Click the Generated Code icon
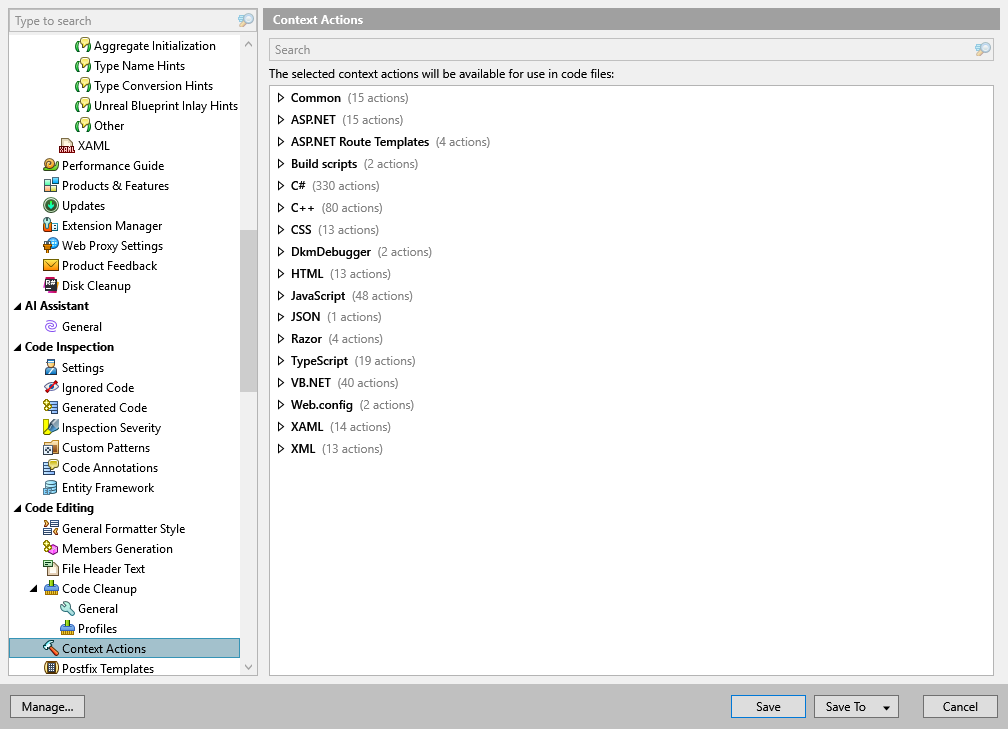Image resolution: width=1008 pixels, height=729 pixels. [51, 407]
